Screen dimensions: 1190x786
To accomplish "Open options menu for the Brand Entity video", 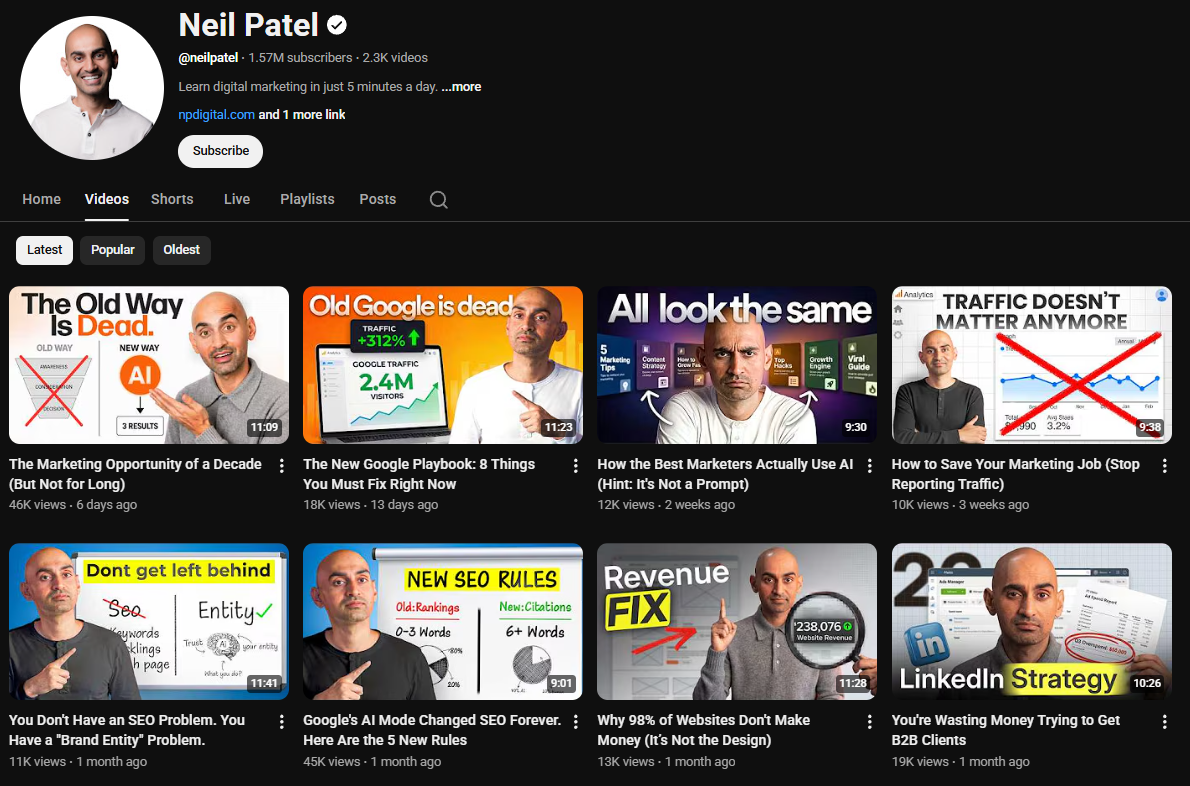I will (281, 721).
